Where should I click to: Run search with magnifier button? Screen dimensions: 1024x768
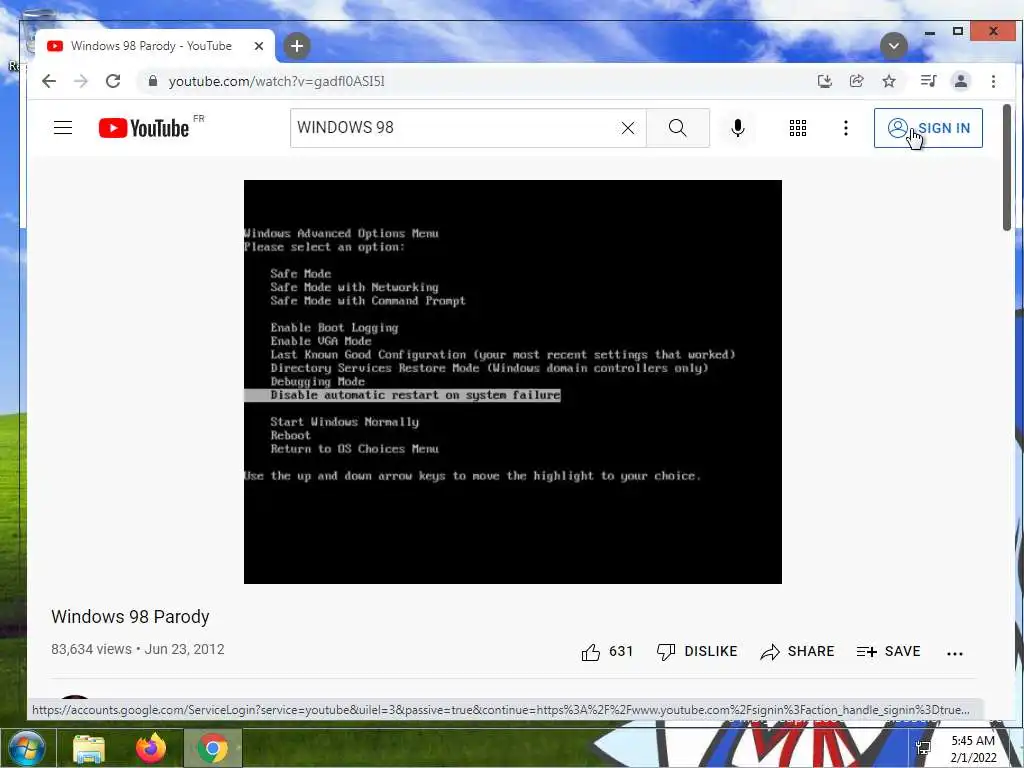(x=678, y=128)
